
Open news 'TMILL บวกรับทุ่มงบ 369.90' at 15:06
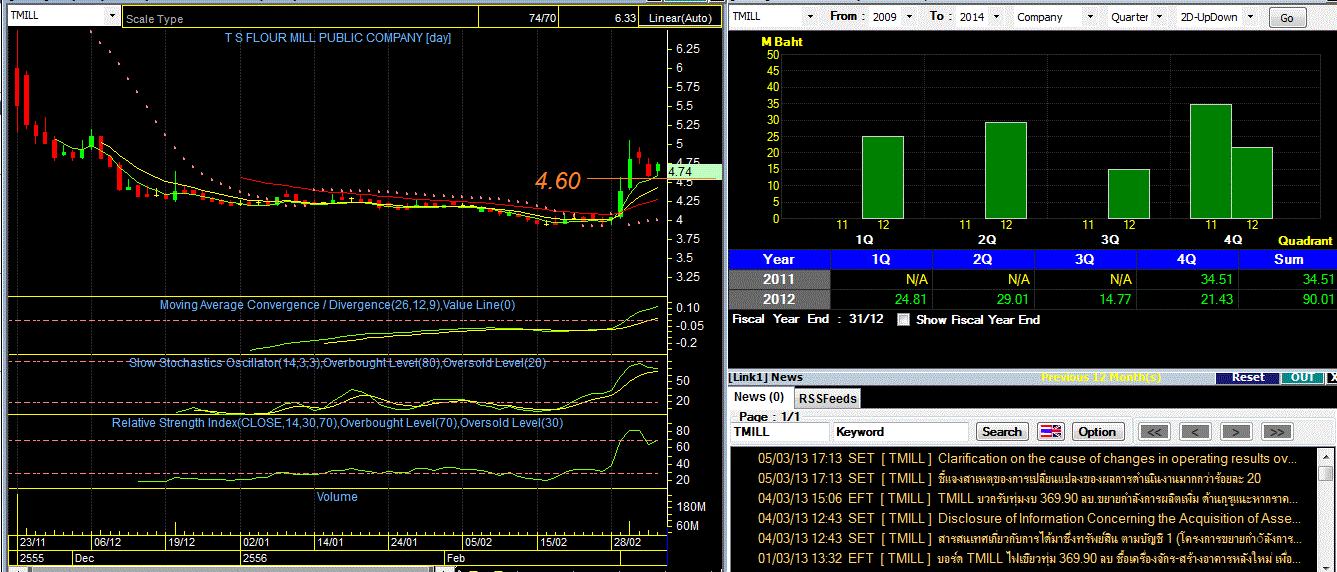[x=1027, y=498]
